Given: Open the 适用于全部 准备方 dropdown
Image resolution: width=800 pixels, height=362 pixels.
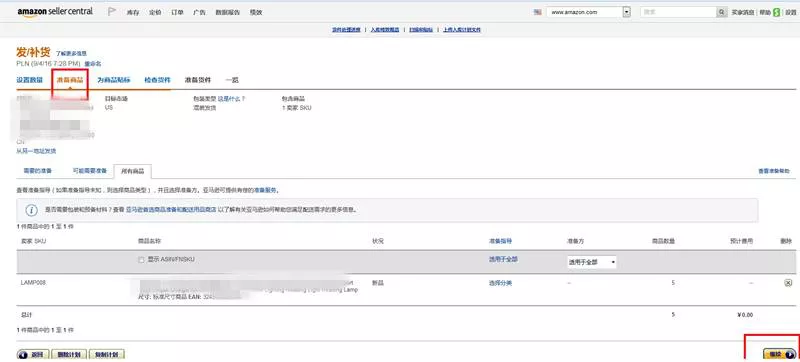Looking at the screenshot, I should pyautogui.click(x=591, y=262).
